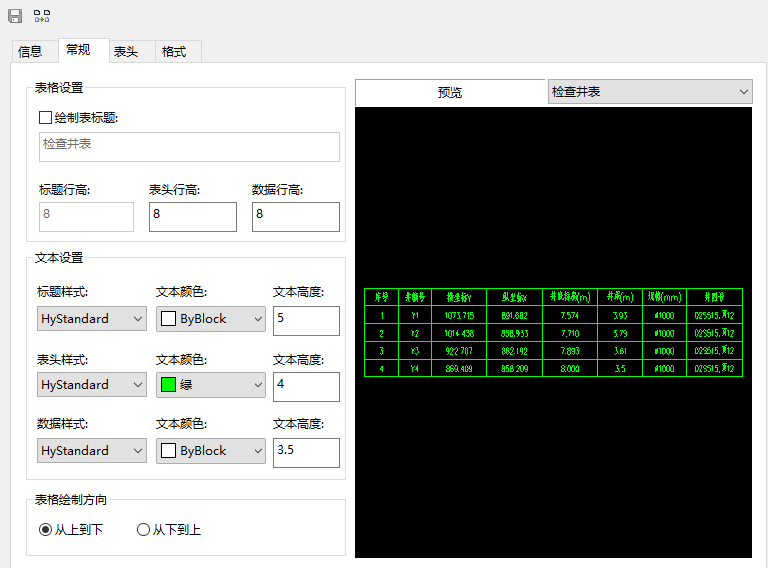Click the 检查井表 title text field
This screenshot has height=568, width=768.
[x=189, y=147]
